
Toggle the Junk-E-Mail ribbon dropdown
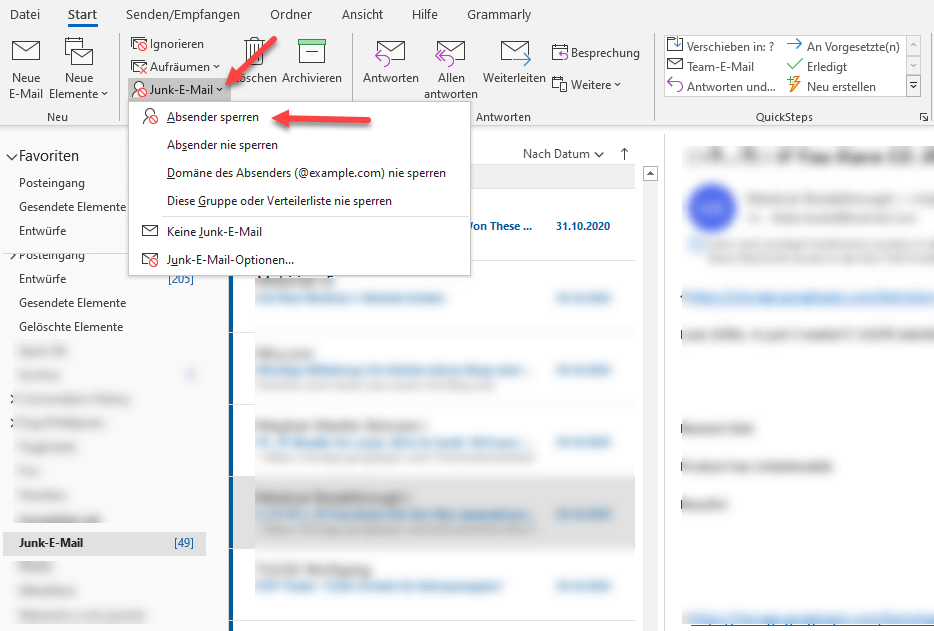(x=178, y=89)
